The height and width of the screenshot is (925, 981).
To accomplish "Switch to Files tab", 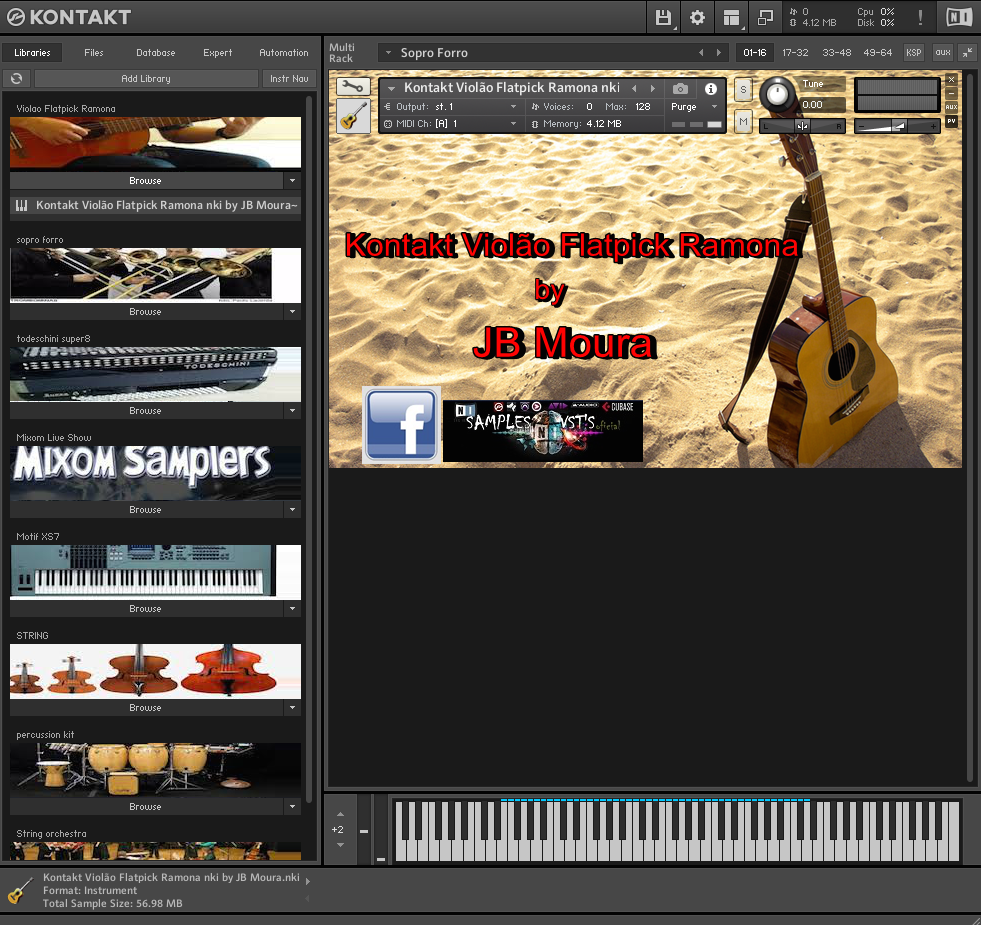I will [x=94, y=53].
